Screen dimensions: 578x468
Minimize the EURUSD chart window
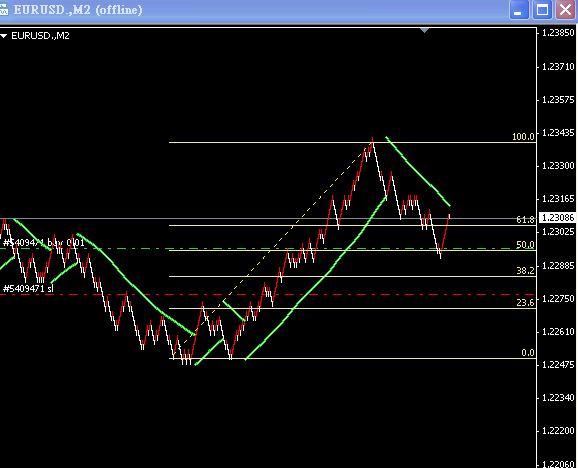tap(519, 10)
